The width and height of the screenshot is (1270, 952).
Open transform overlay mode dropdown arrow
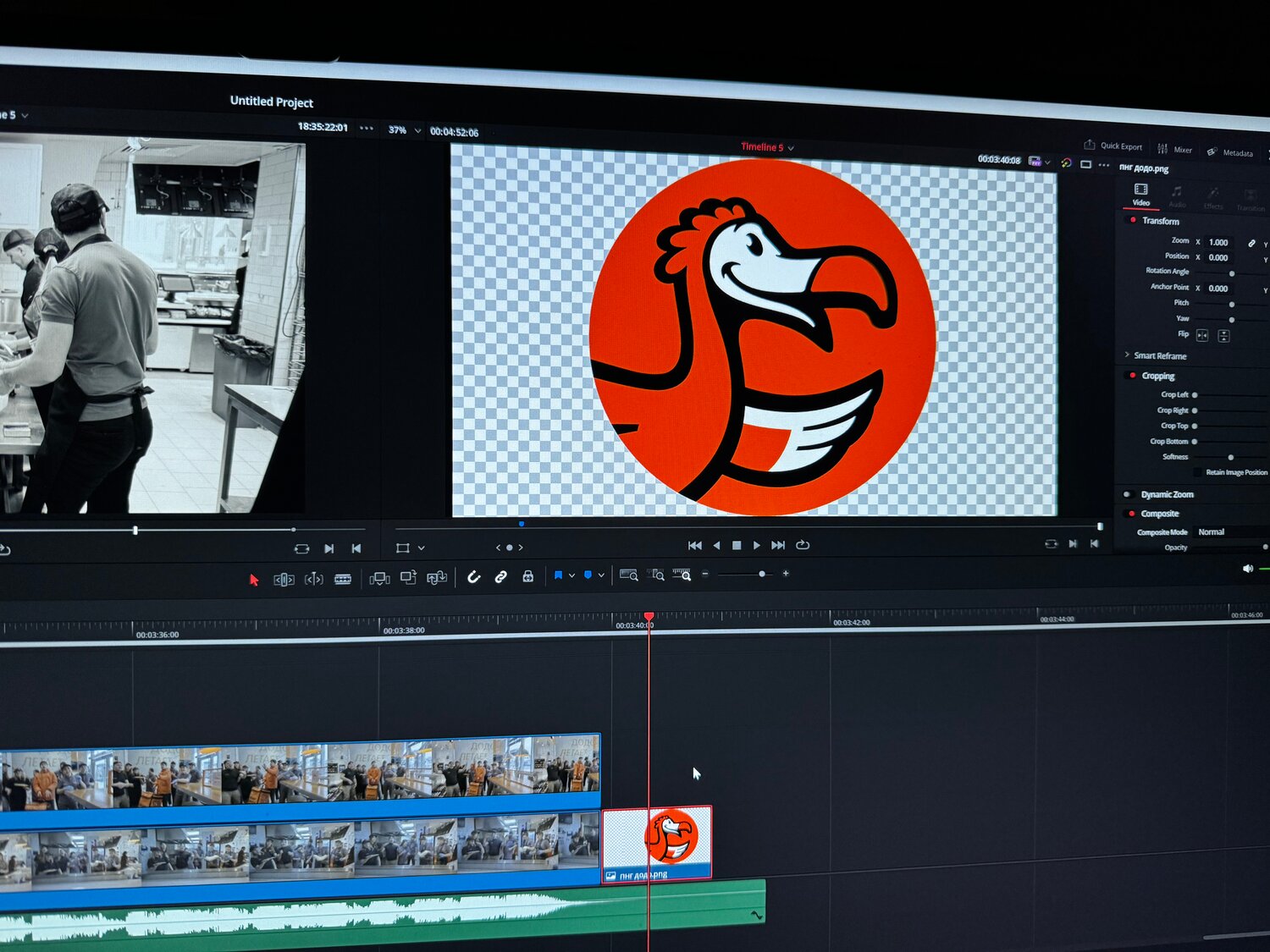422,548
